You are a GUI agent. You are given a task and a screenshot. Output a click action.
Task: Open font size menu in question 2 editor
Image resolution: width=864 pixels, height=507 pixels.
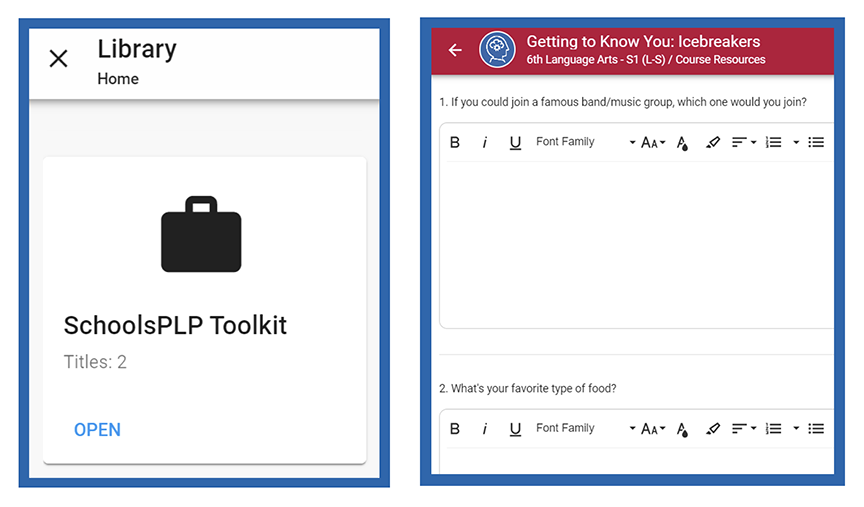tap(653, 429)
